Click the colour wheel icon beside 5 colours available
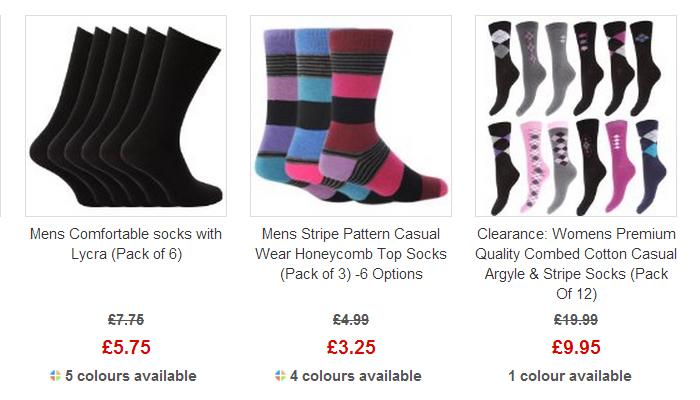This screenshot has width=700, height=400. [55, 376]
